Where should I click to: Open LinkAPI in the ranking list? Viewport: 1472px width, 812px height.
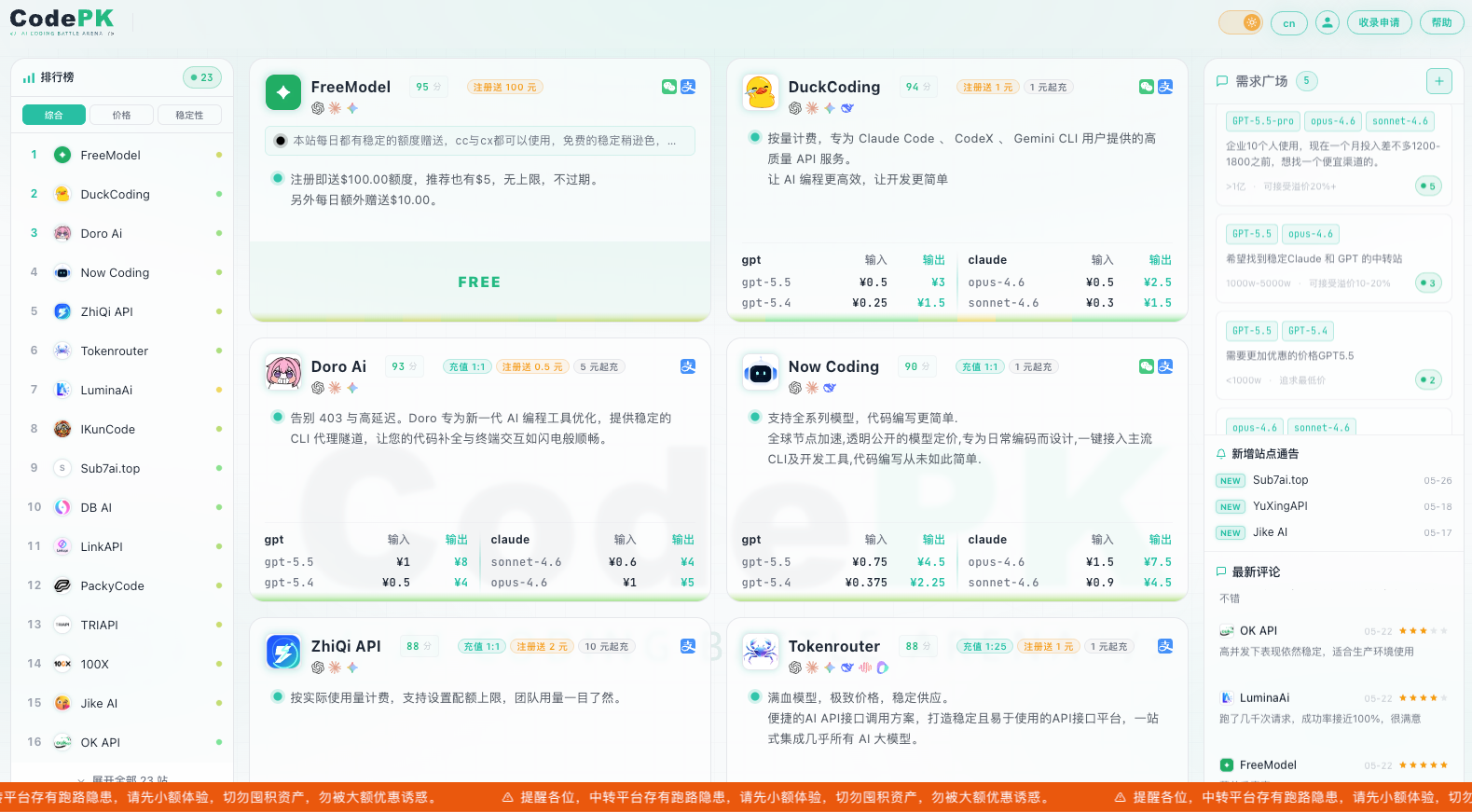pos(122,546)
